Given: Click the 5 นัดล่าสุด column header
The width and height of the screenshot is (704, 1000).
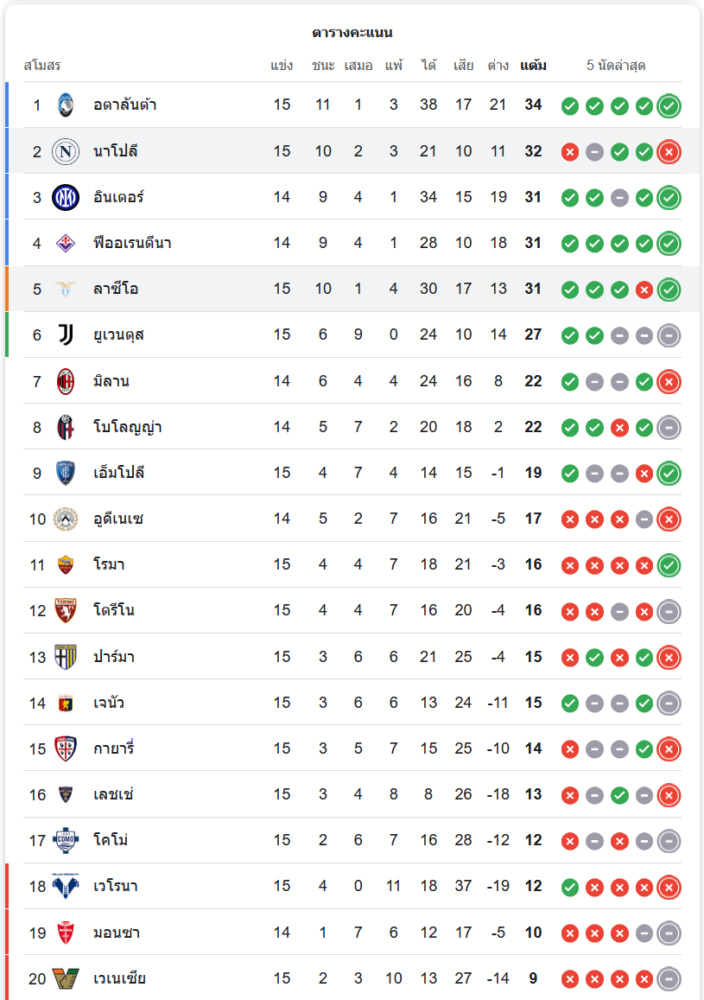Looking at the screenshot, I should (x=615, y=66).
